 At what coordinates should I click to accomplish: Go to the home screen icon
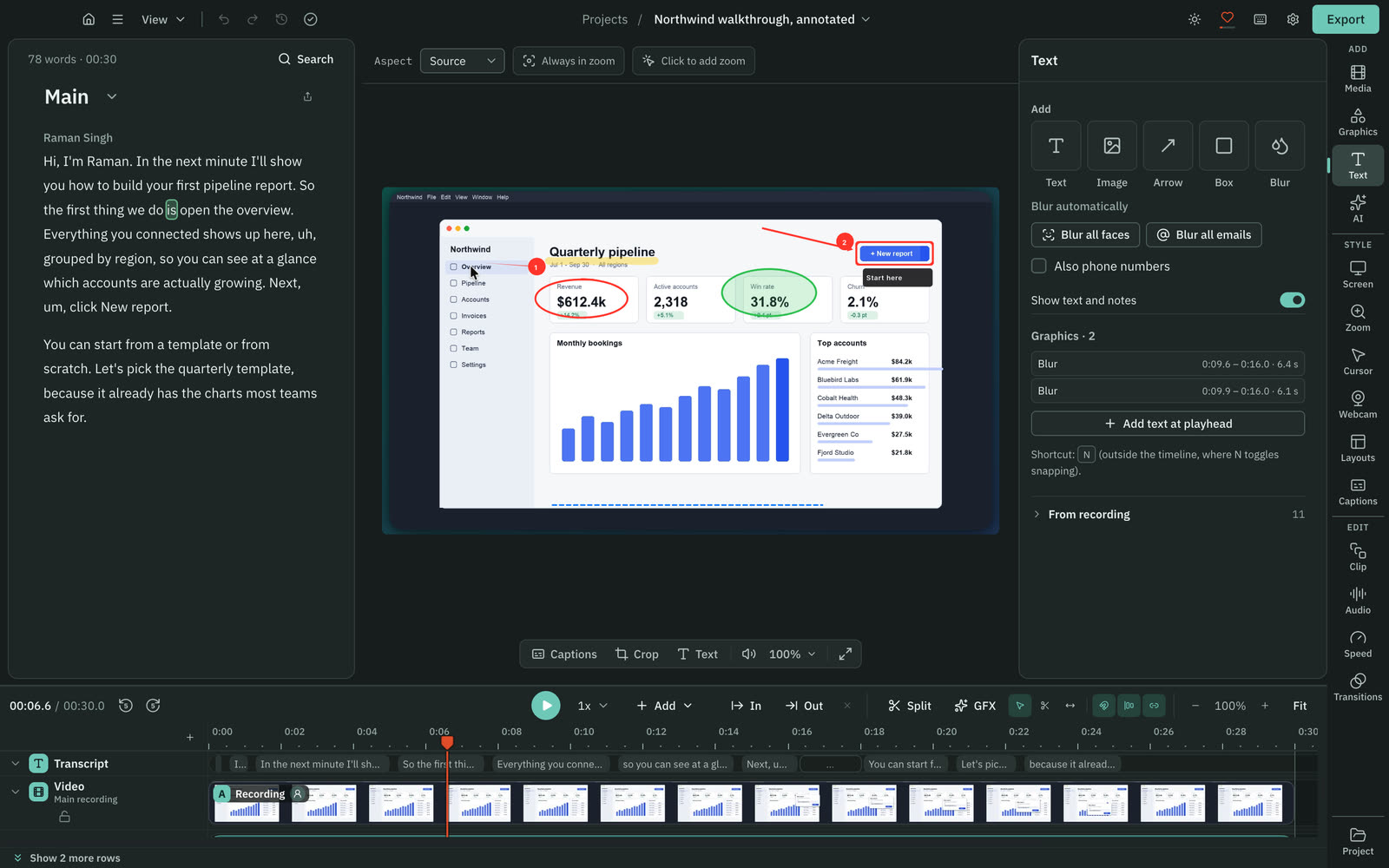click(89, 19)
